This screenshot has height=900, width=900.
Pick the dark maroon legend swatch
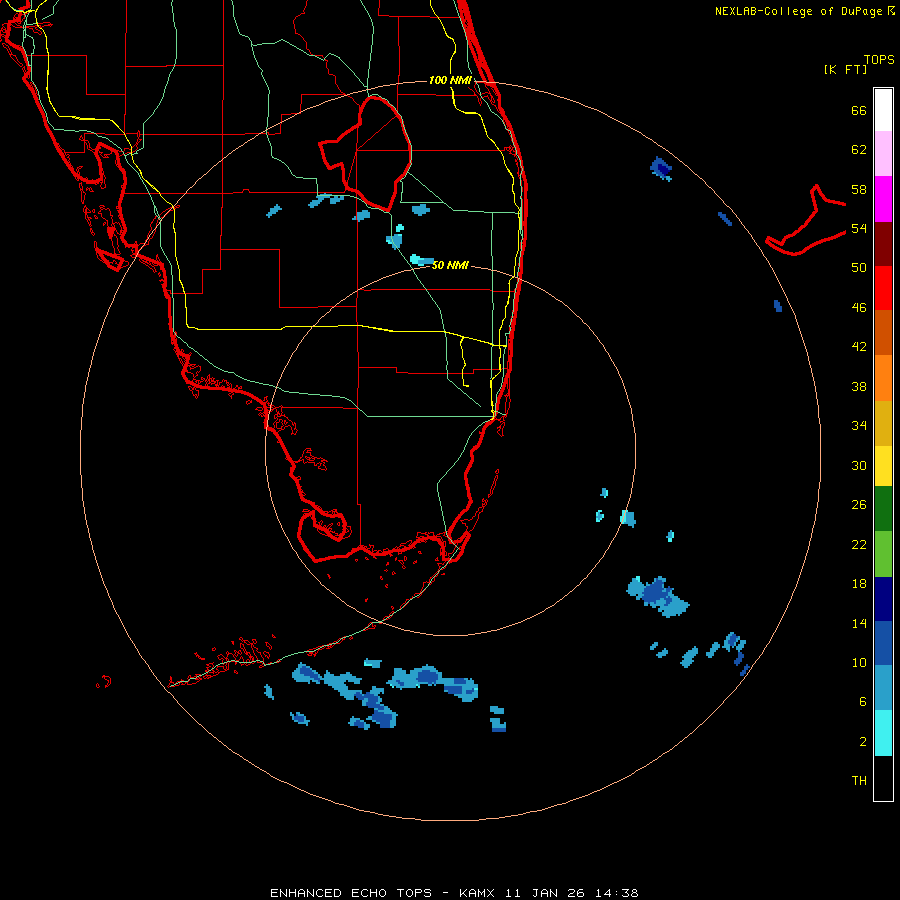pos(883,244)
